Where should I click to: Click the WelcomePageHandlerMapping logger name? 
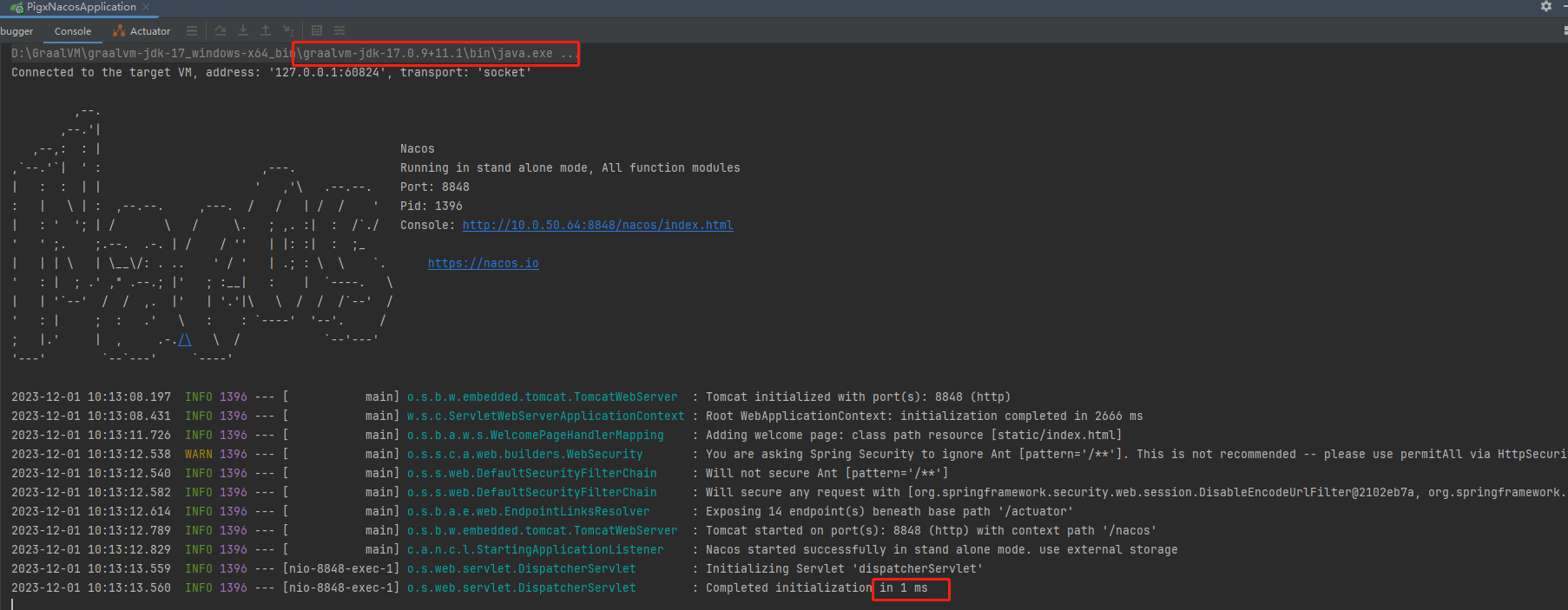point(535,436)
